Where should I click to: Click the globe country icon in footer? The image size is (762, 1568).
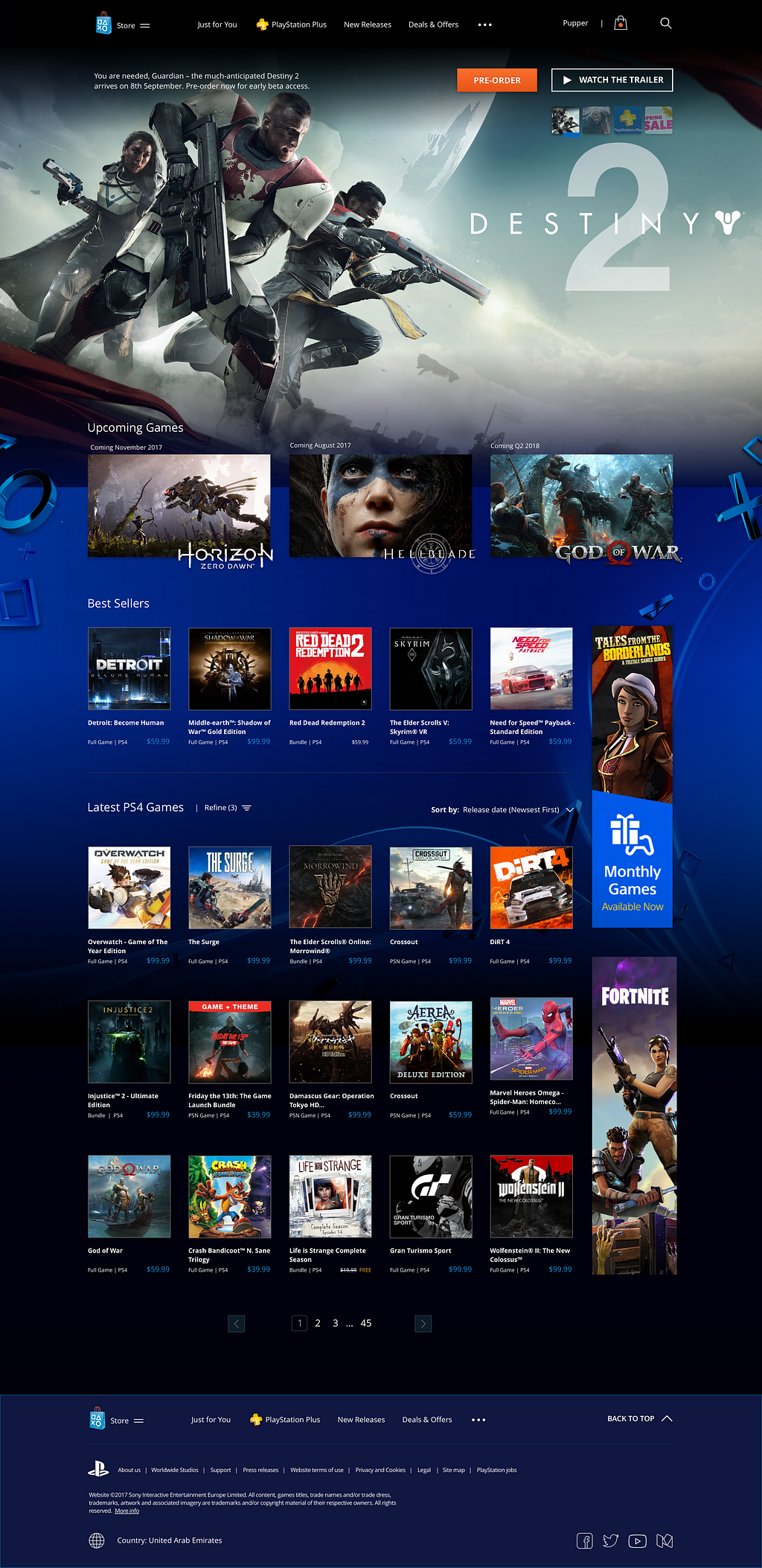tap(97, 1540)
